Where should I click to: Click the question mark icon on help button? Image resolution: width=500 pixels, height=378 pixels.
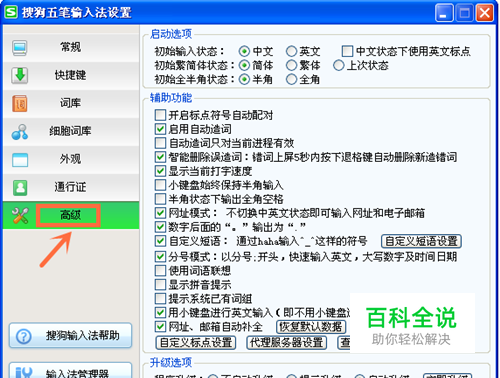click(x=24, y=336)
